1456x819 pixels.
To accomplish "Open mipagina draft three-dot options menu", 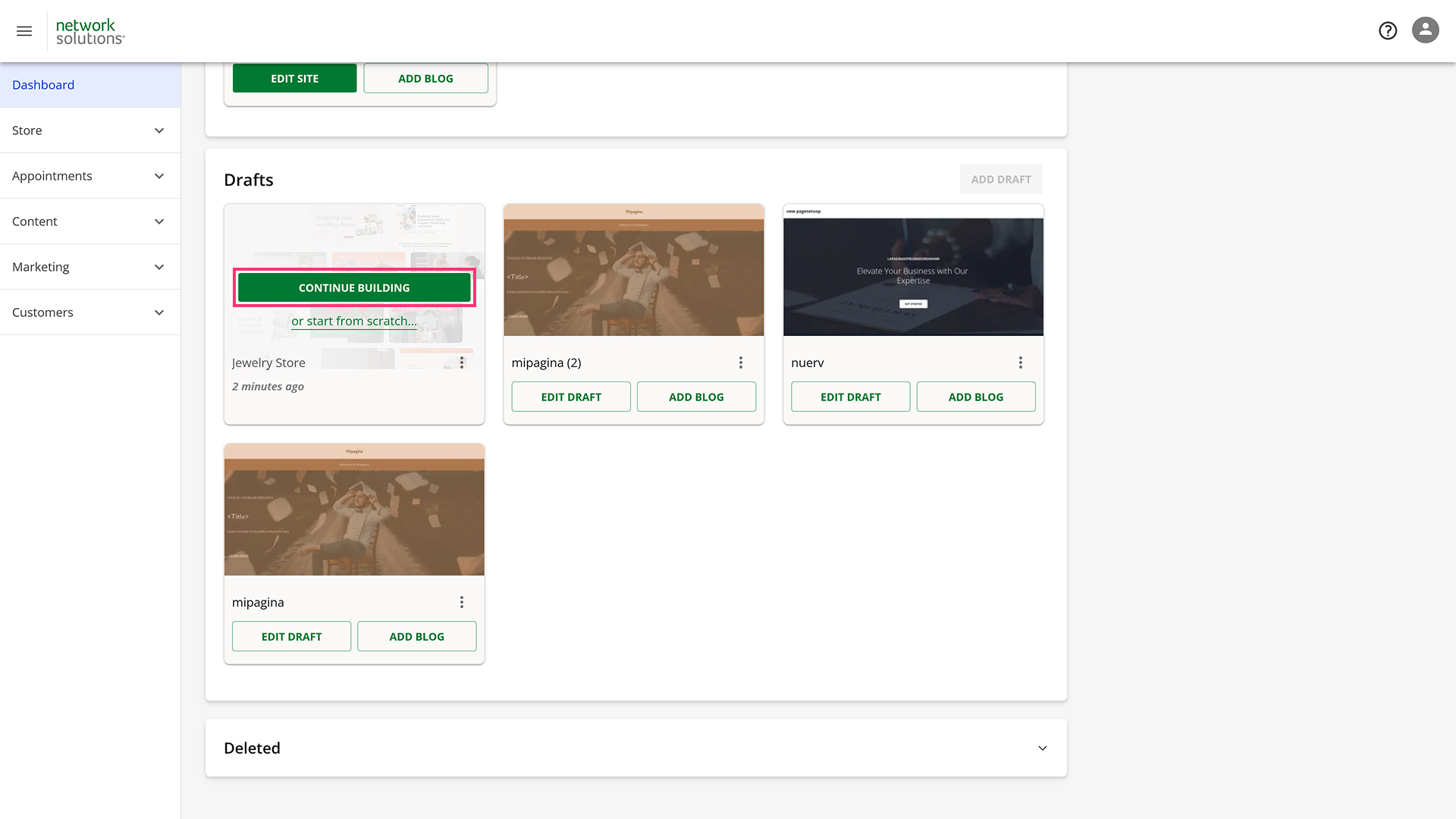I will pyautogui.click(x=461, y=602).
